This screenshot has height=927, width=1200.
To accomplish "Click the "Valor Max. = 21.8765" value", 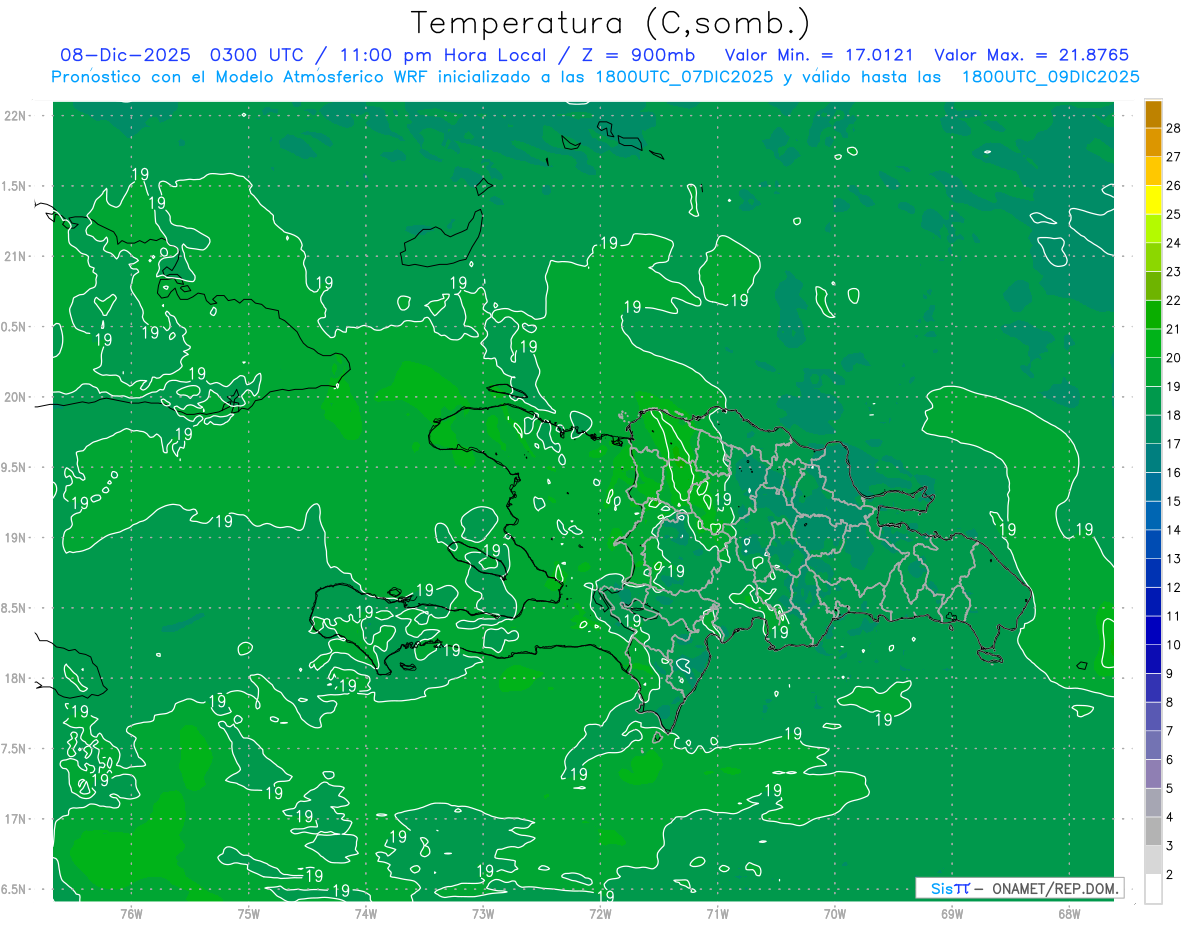I will [1031, 55].
